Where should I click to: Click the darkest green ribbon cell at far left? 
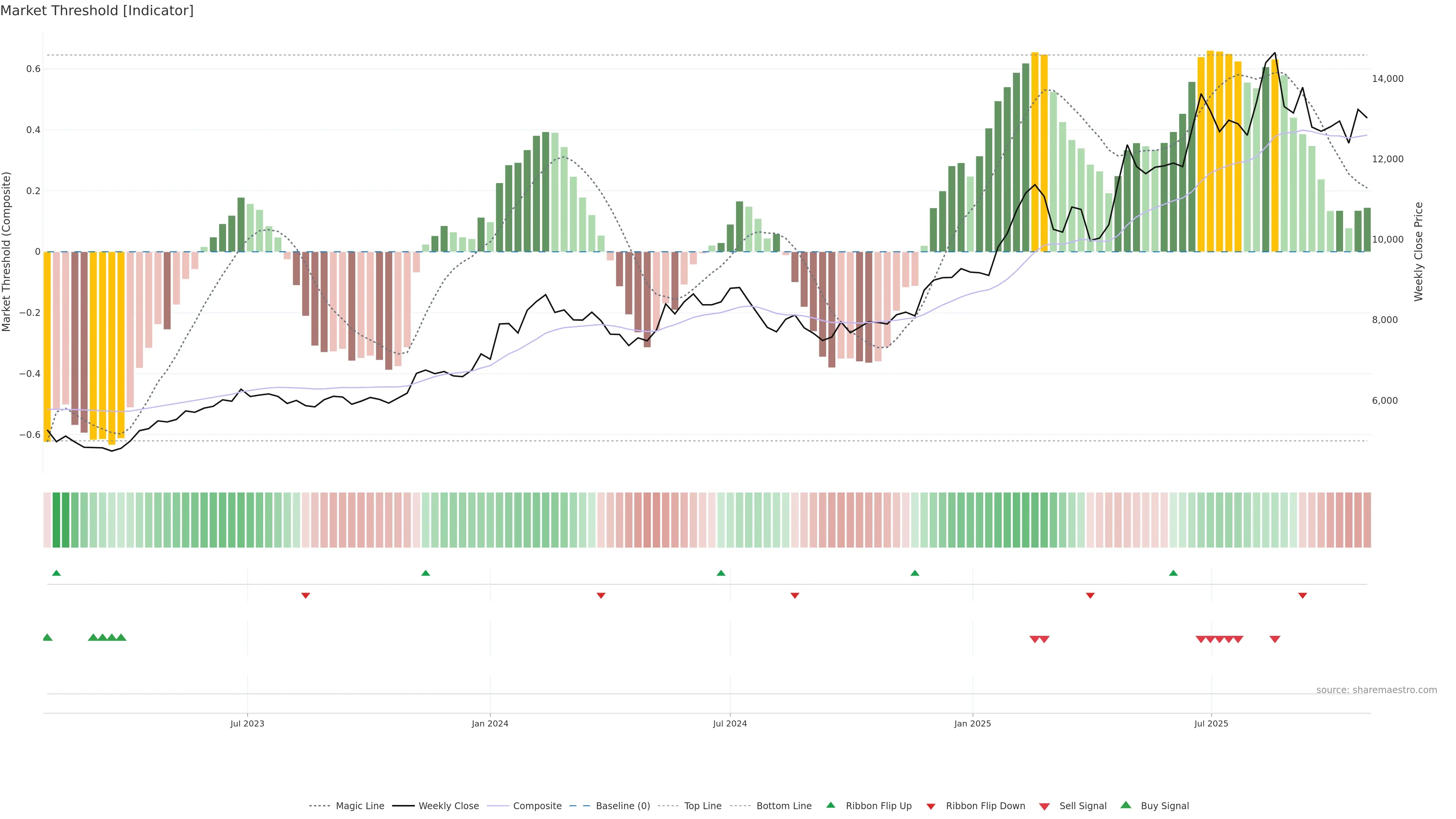click(x=56, y=520)
